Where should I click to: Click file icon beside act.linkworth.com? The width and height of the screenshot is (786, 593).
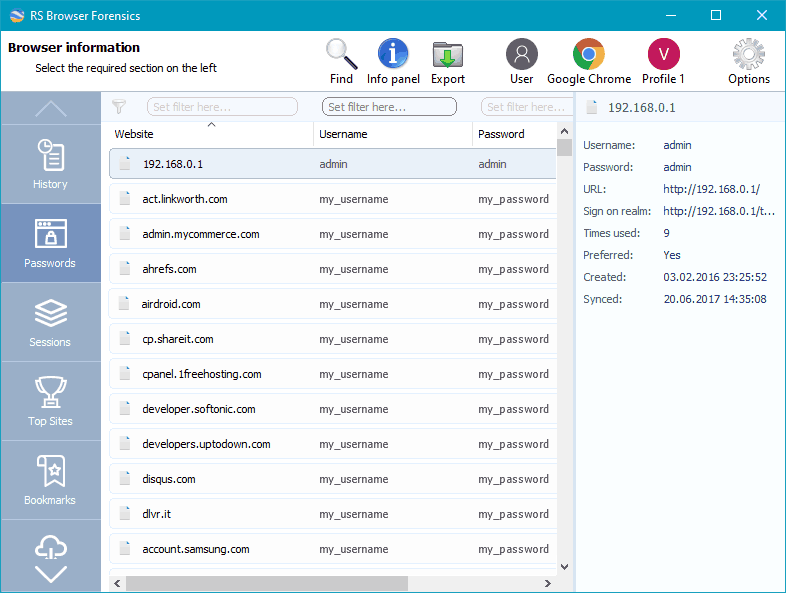coord(125,198)
